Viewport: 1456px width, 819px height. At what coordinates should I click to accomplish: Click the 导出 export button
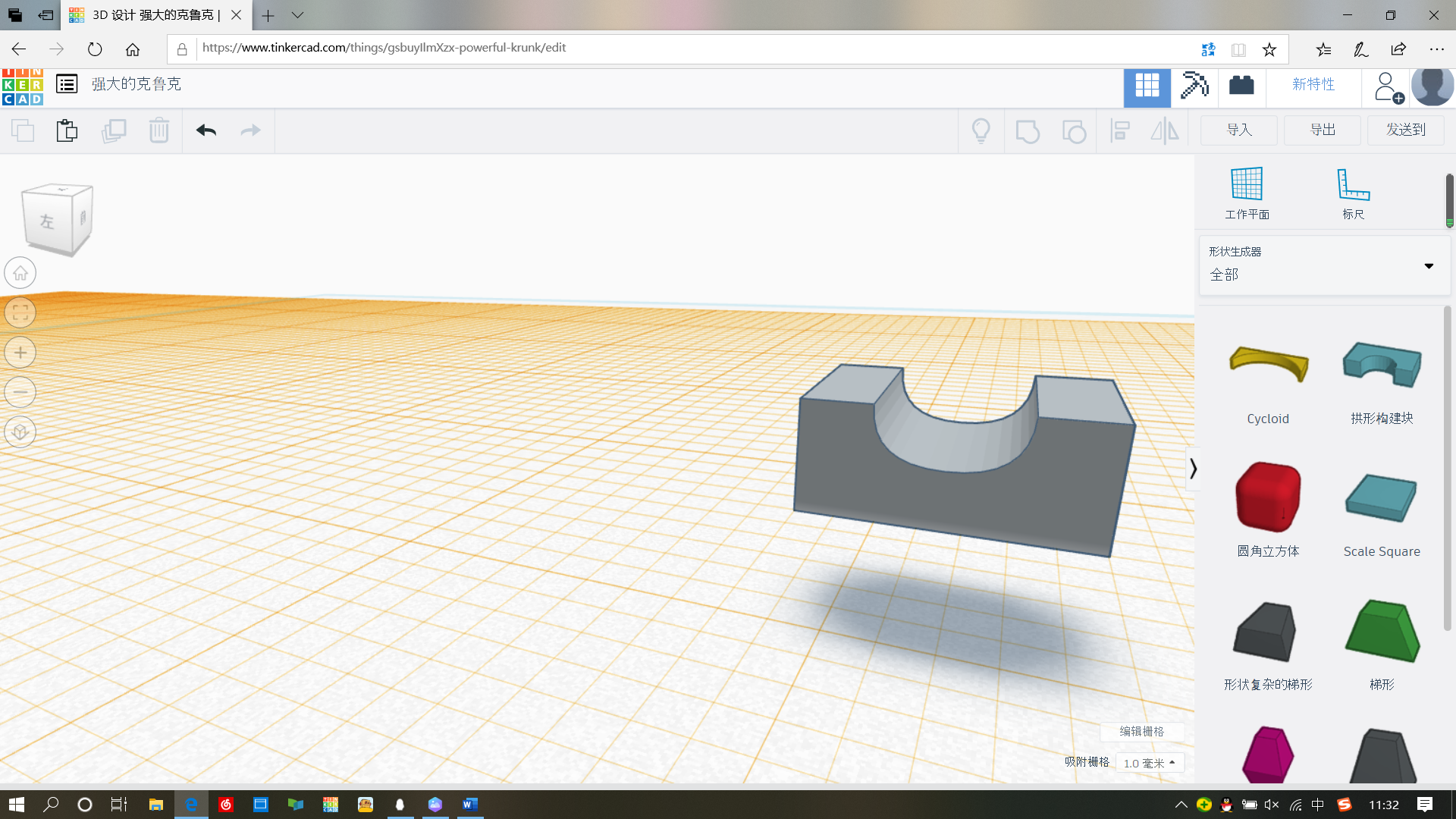click(1323, 130)
